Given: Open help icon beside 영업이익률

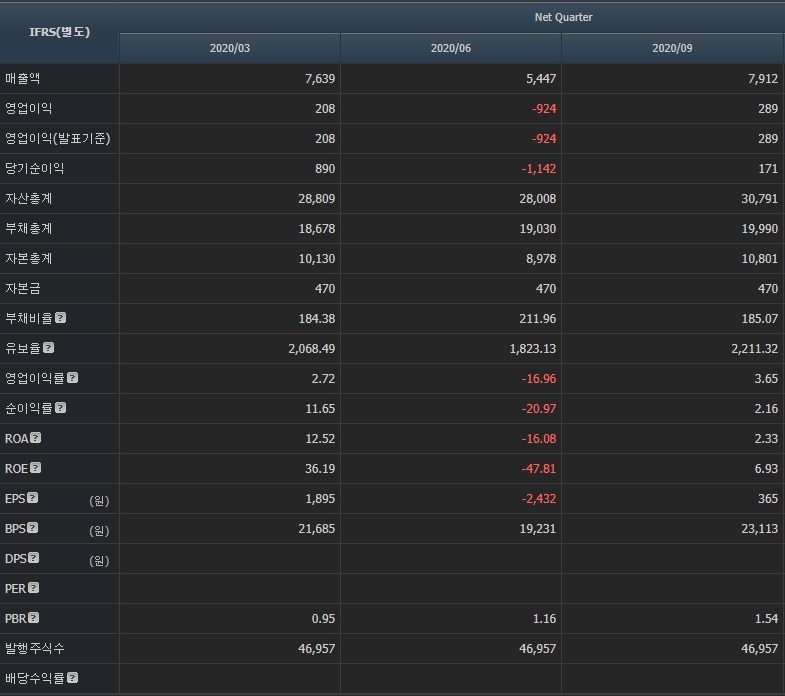Looking at the screenshot, I should click(x=73, y=378).
